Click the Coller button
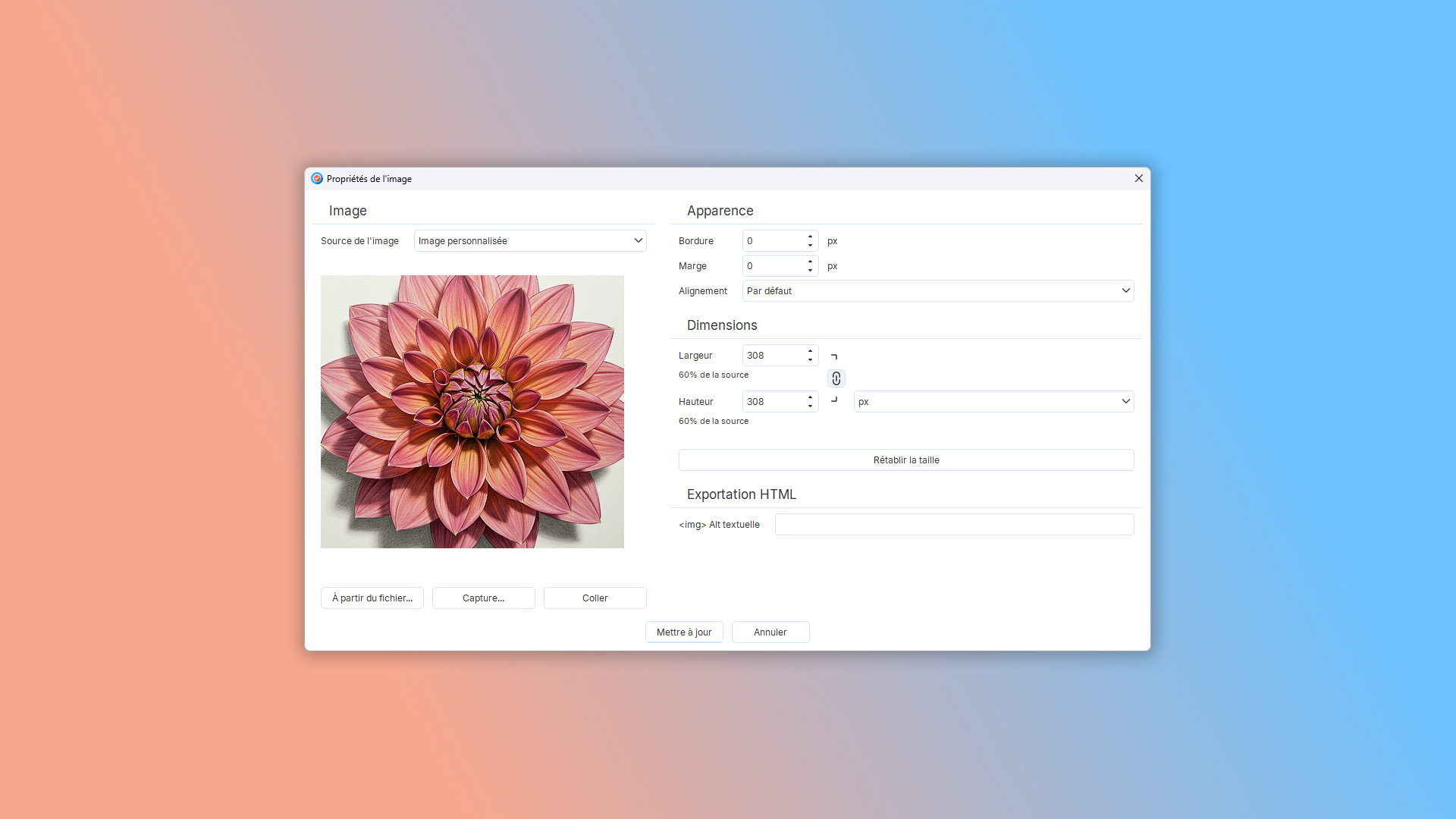The height and width of the screenshot is (819, 1456). click(x=595, y=598)
